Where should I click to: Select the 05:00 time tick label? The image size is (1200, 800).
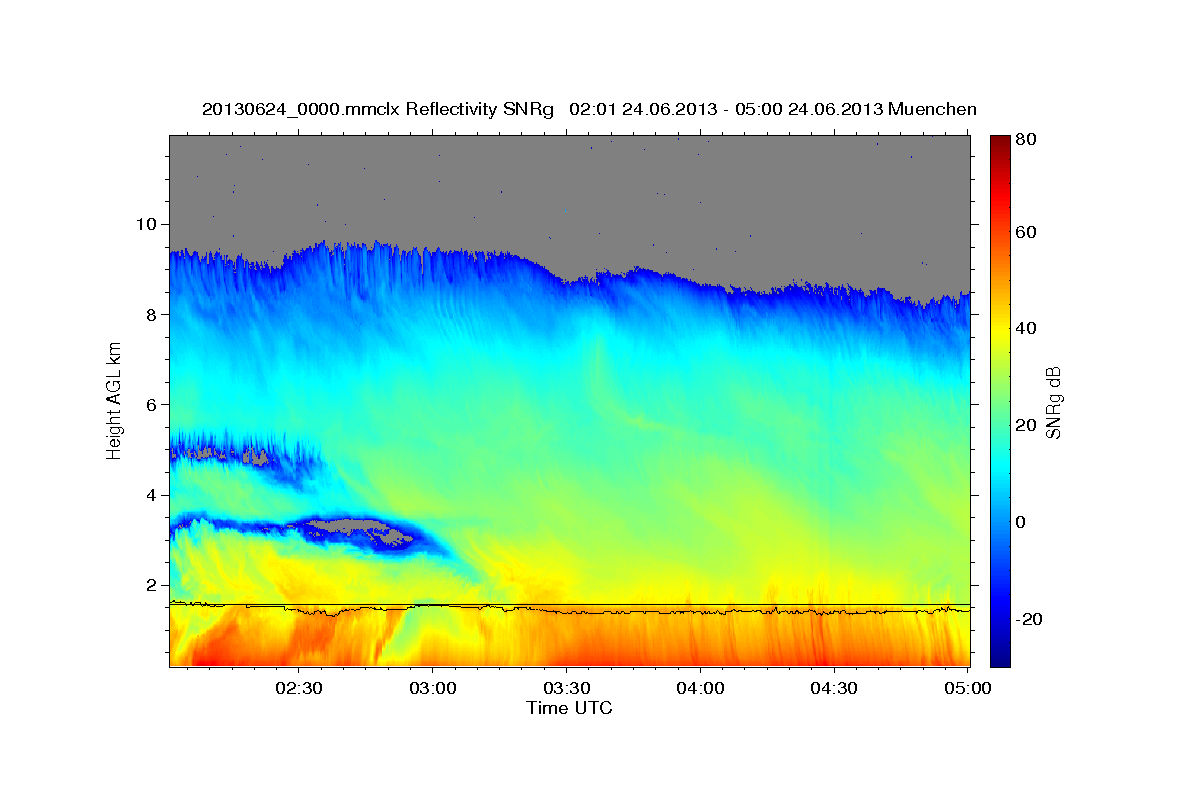(x=967, y=688)
